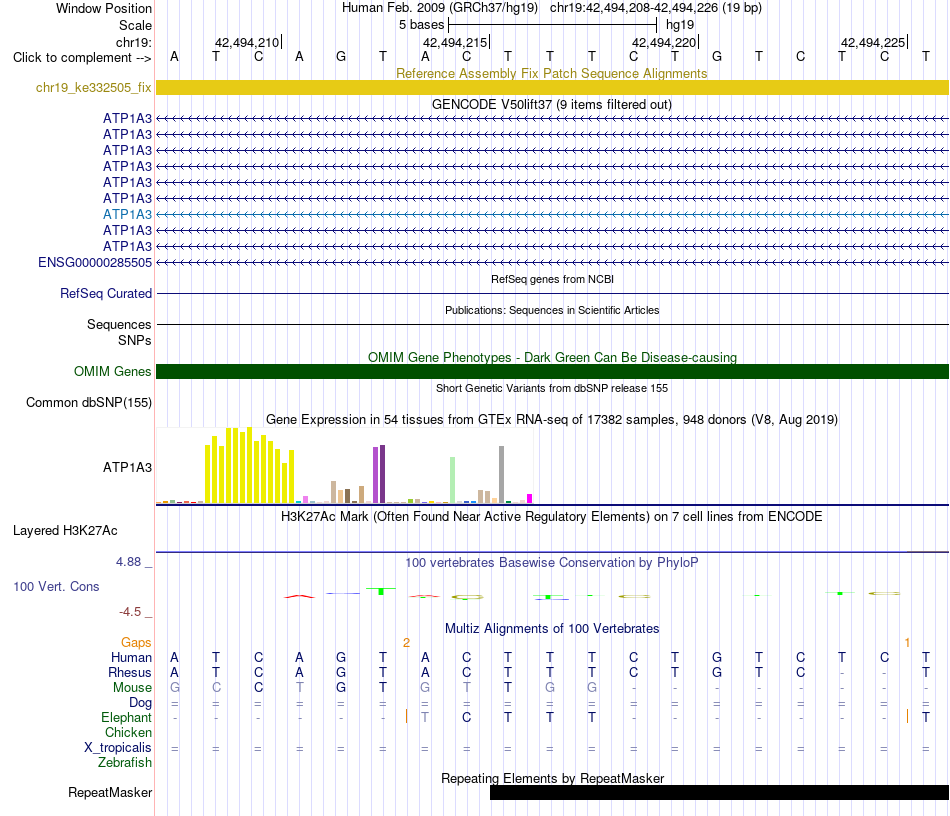Click the Gaps row label
Screen dimensions: 950x816
click(x=136, y=642)
